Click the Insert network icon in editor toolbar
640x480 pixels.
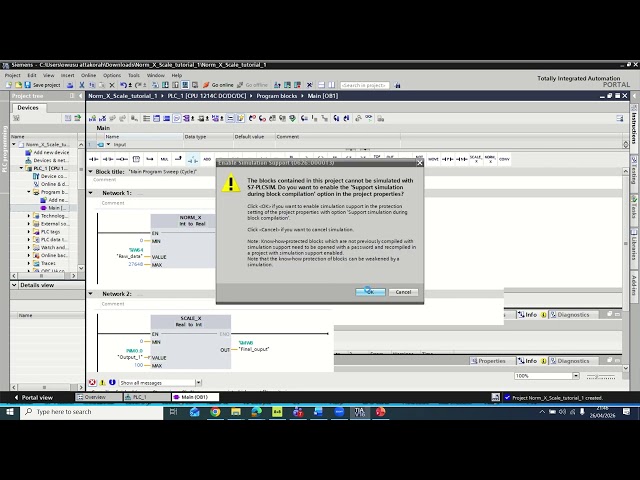[x=92, y=118]
